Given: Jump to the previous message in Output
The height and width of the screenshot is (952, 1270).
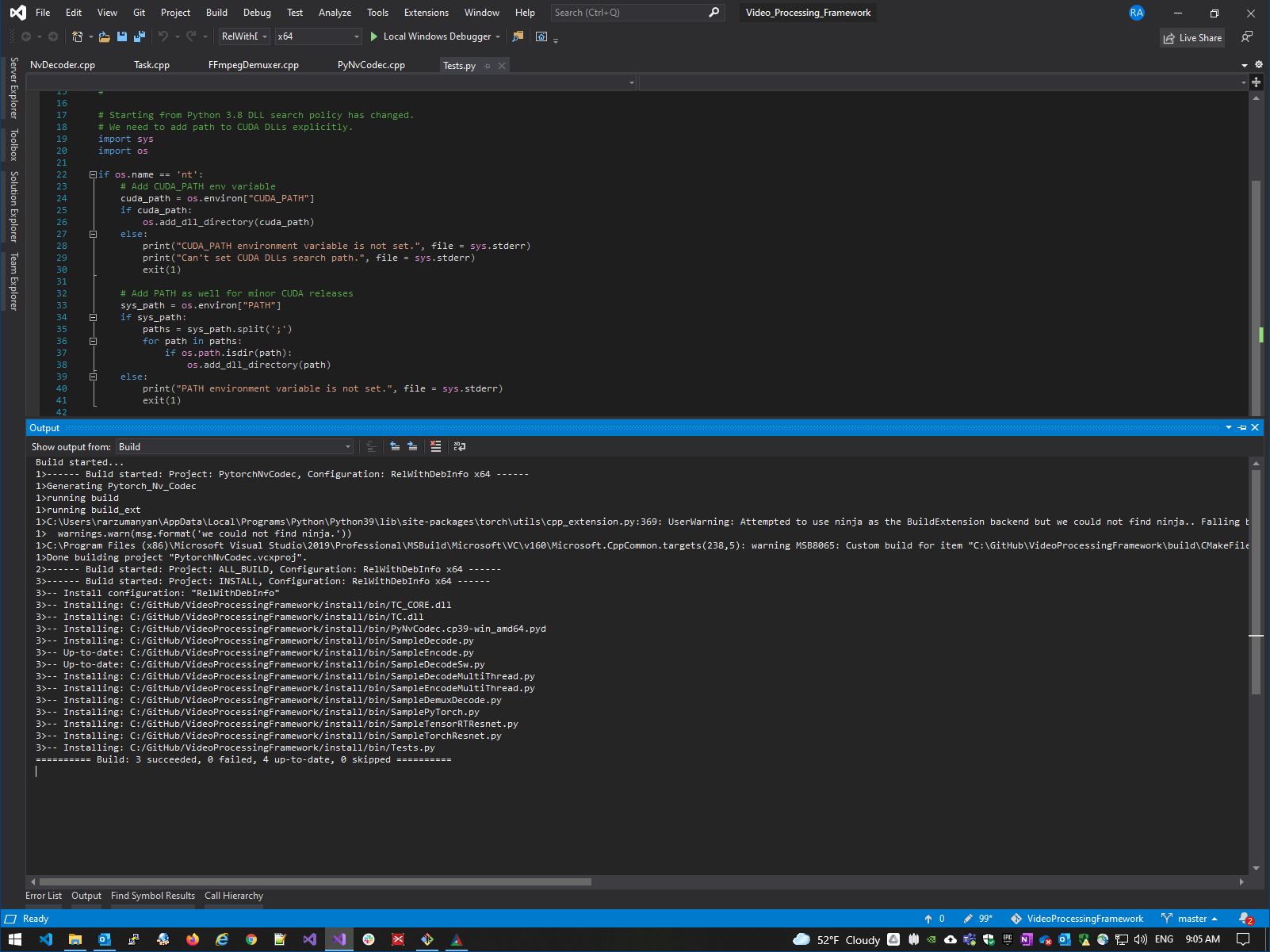Looking at the screenshot, I should point(395,446).
